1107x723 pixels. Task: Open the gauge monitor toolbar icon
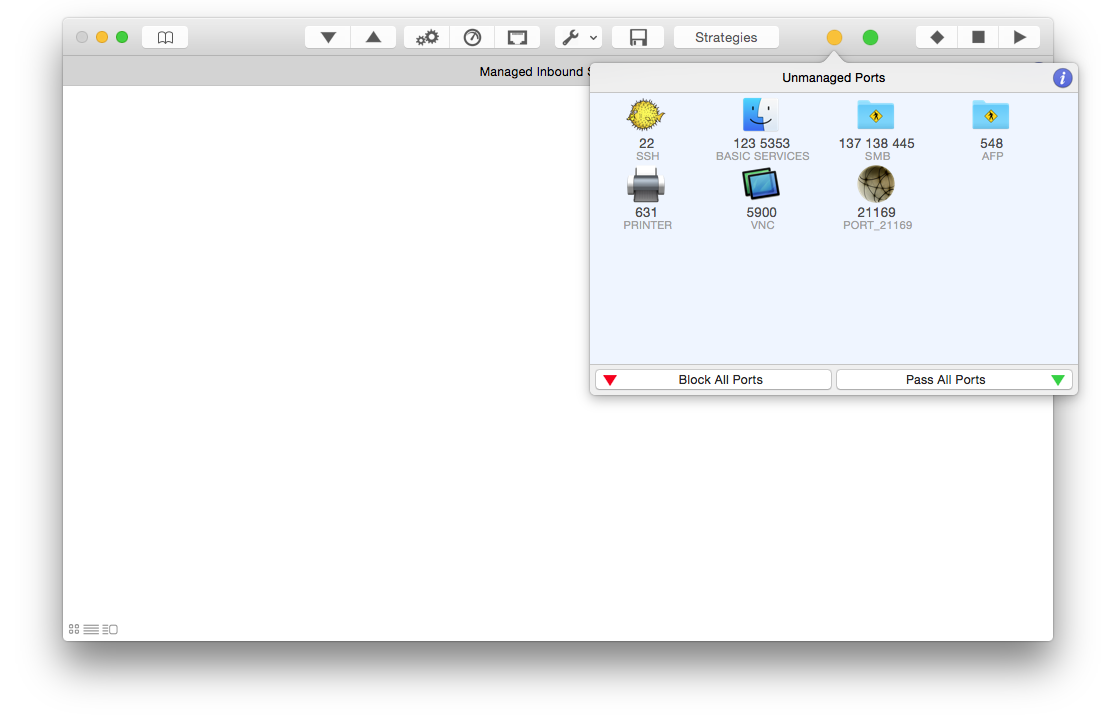(x=472, y=37)
